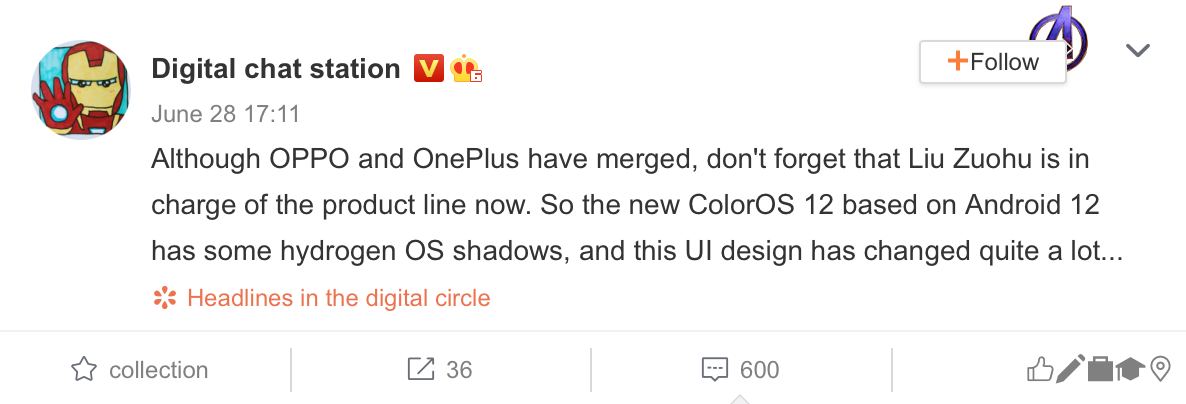Click the graduation cap icon
Viewport: 1186px width, 404px height.
click(x=1130, y=370)
